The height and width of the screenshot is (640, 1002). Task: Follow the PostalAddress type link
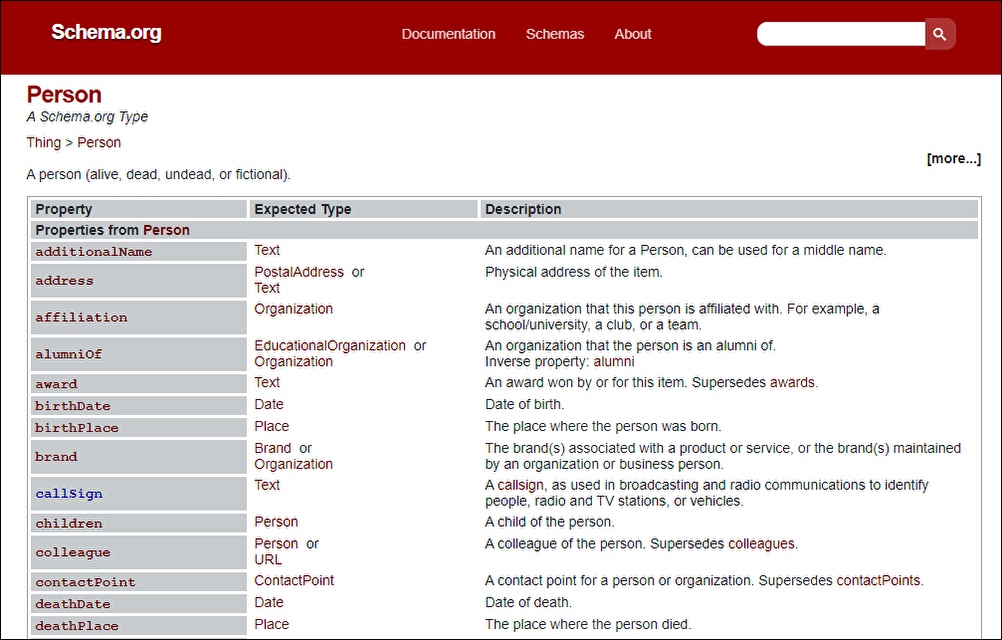coord(299,272)
